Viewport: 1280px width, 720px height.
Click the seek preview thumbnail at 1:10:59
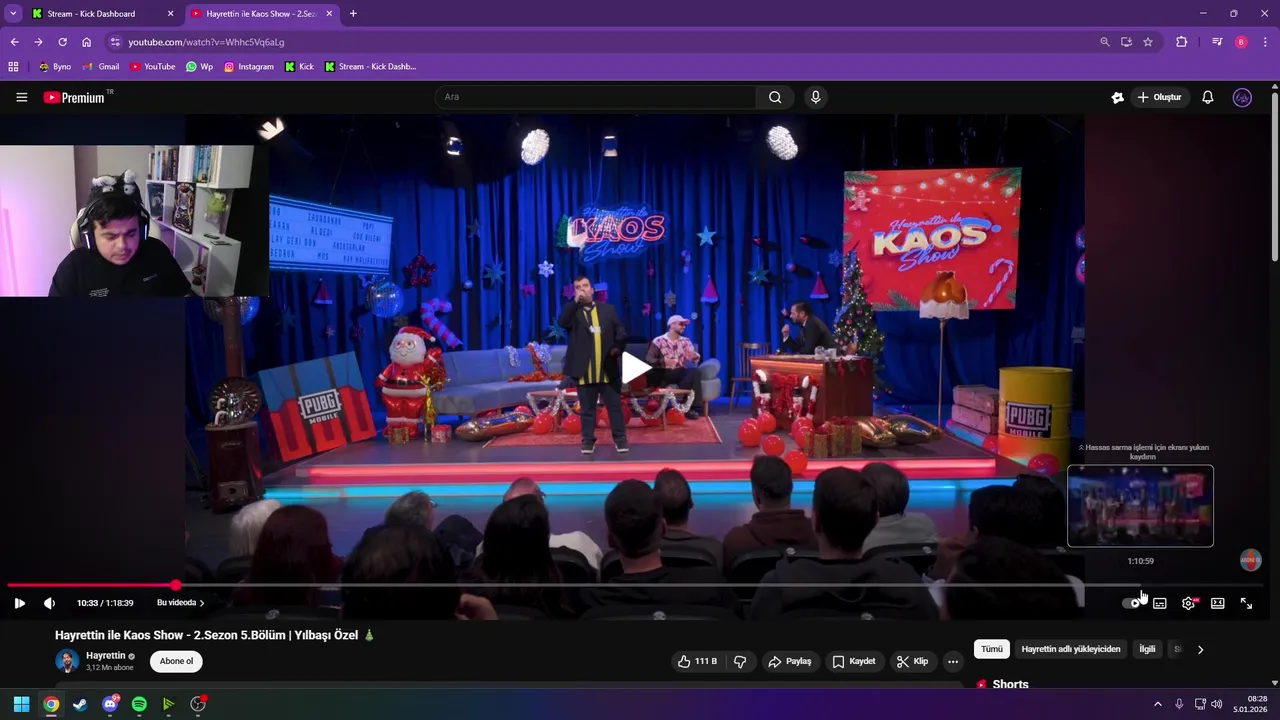point(1140,506)
